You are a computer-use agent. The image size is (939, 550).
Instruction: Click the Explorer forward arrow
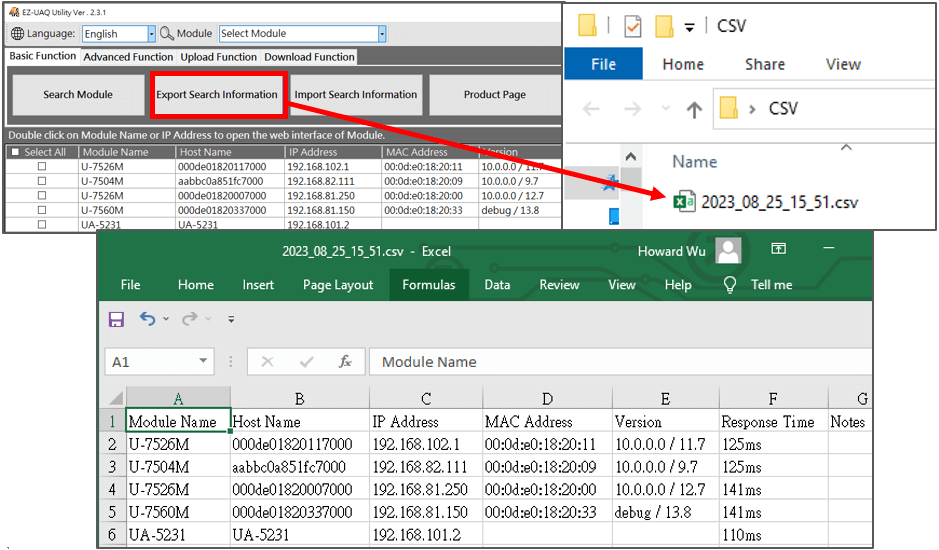click(632, 109)
